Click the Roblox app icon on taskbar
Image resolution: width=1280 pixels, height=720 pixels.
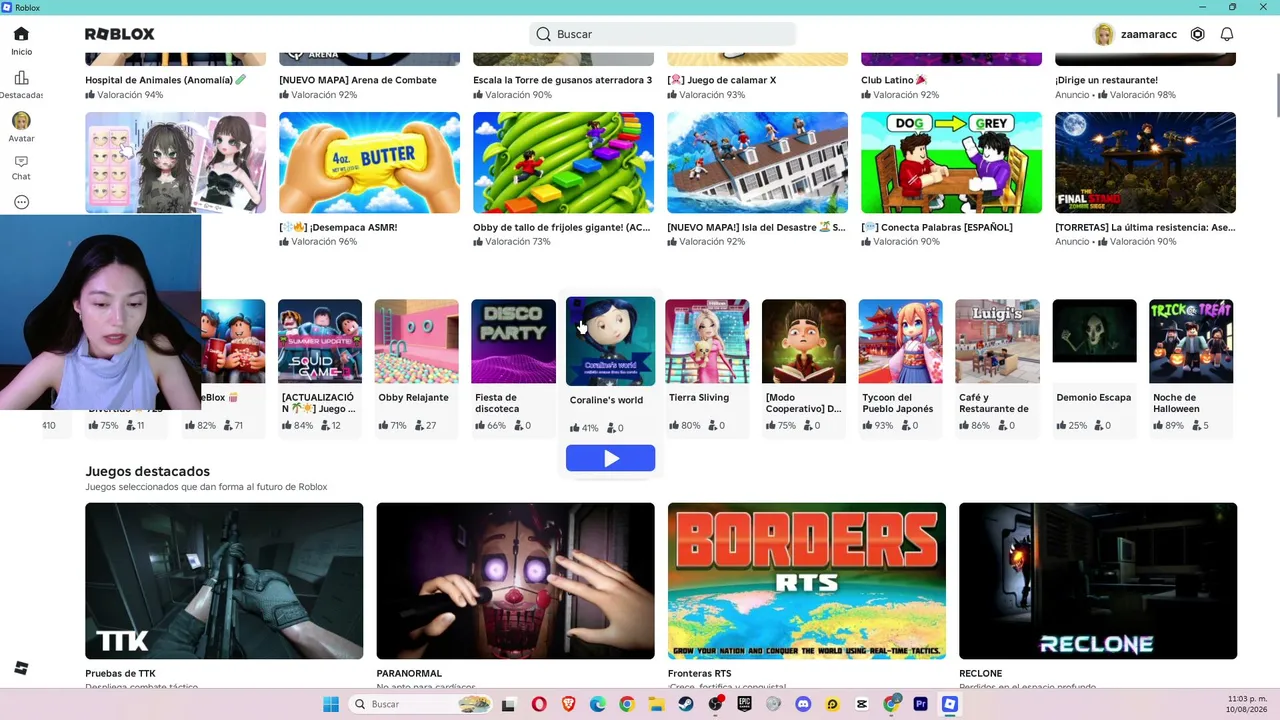pyautogui.click(x=950, y=704)
